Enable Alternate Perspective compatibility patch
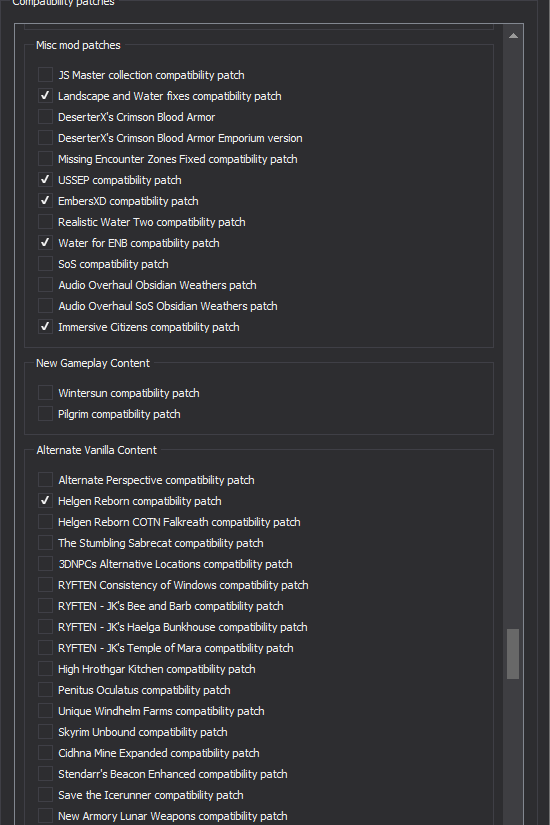This screenshot has height=825, width=550. 45,480
